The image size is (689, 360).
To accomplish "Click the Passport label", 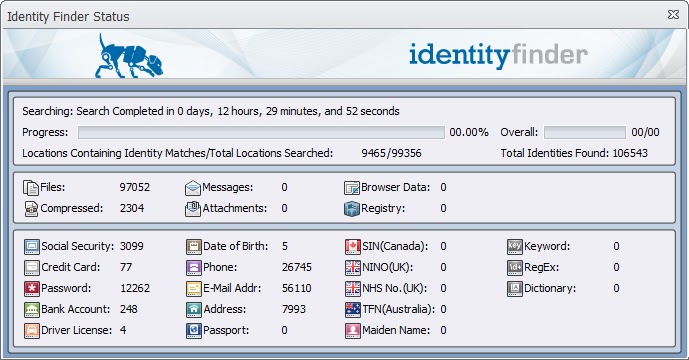I will click(226, 331).
